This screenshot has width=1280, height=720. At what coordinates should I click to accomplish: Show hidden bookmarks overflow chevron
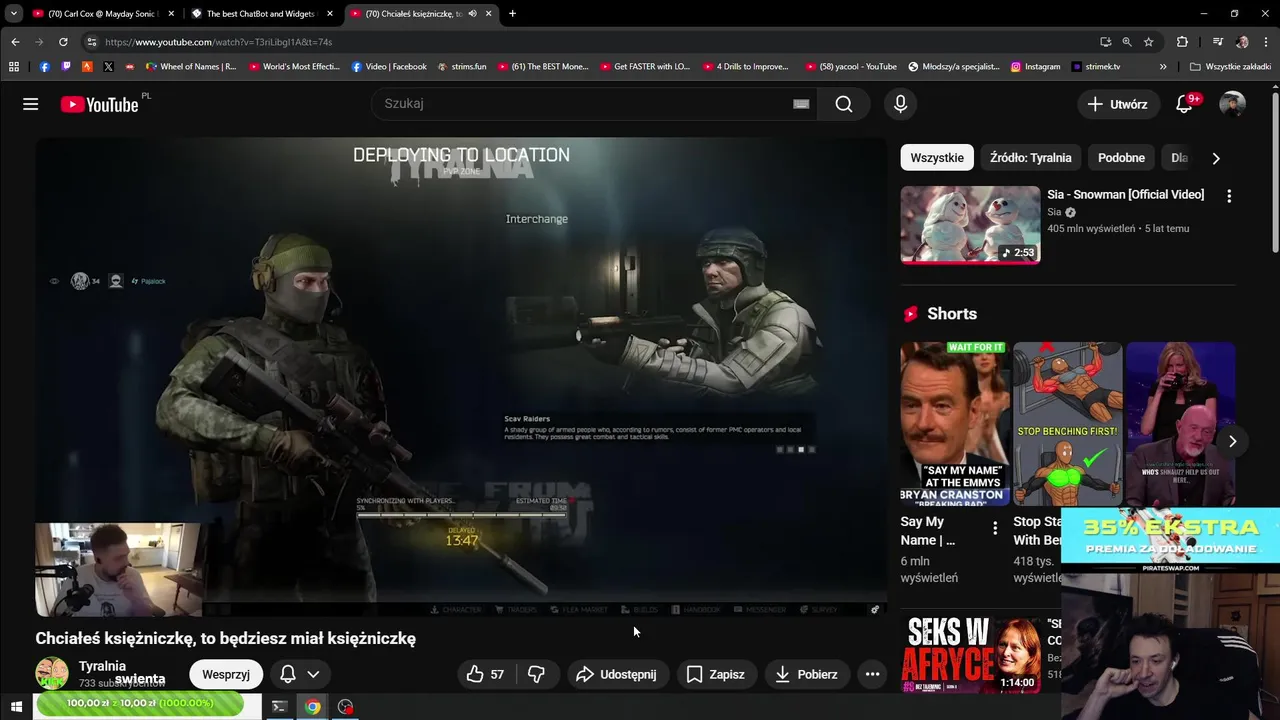click(1163, 67)
